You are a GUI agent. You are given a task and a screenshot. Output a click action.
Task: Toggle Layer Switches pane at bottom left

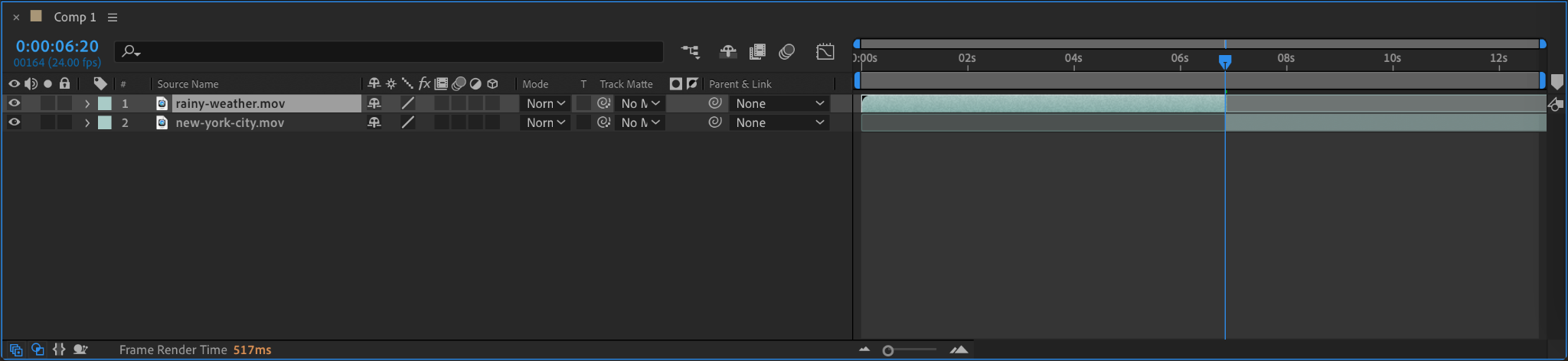pyautogui.click(x=16, y=350)
